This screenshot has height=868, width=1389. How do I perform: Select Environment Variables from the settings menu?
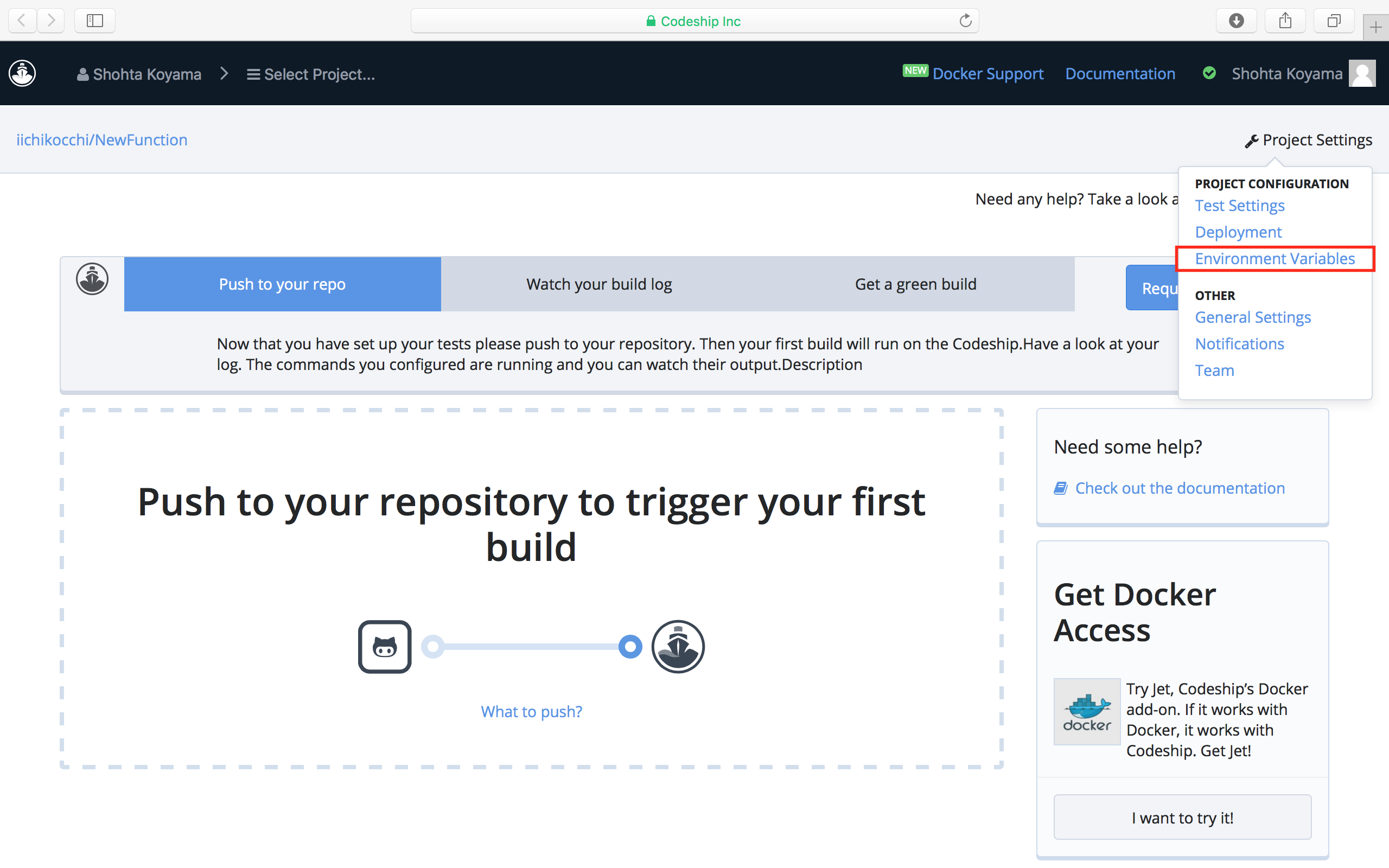tap(1275, 258)
